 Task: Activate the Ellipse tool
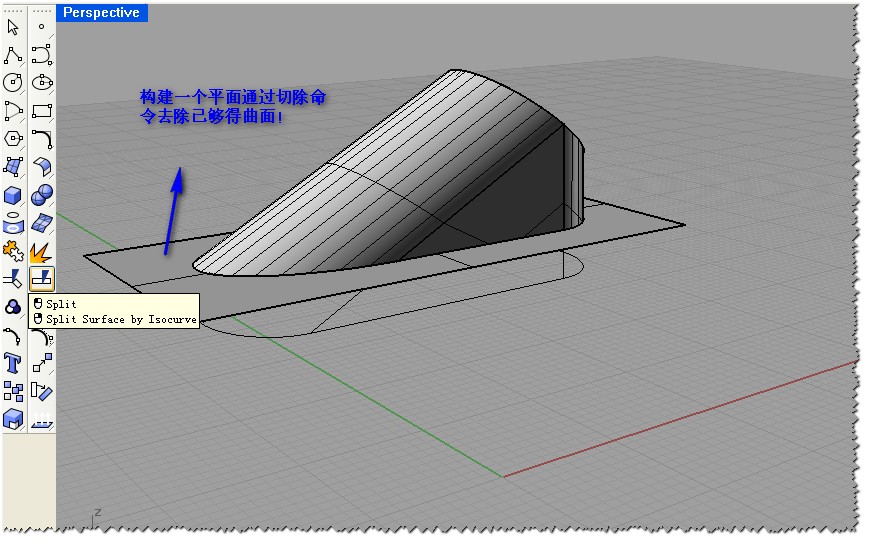tap(42, 83)
